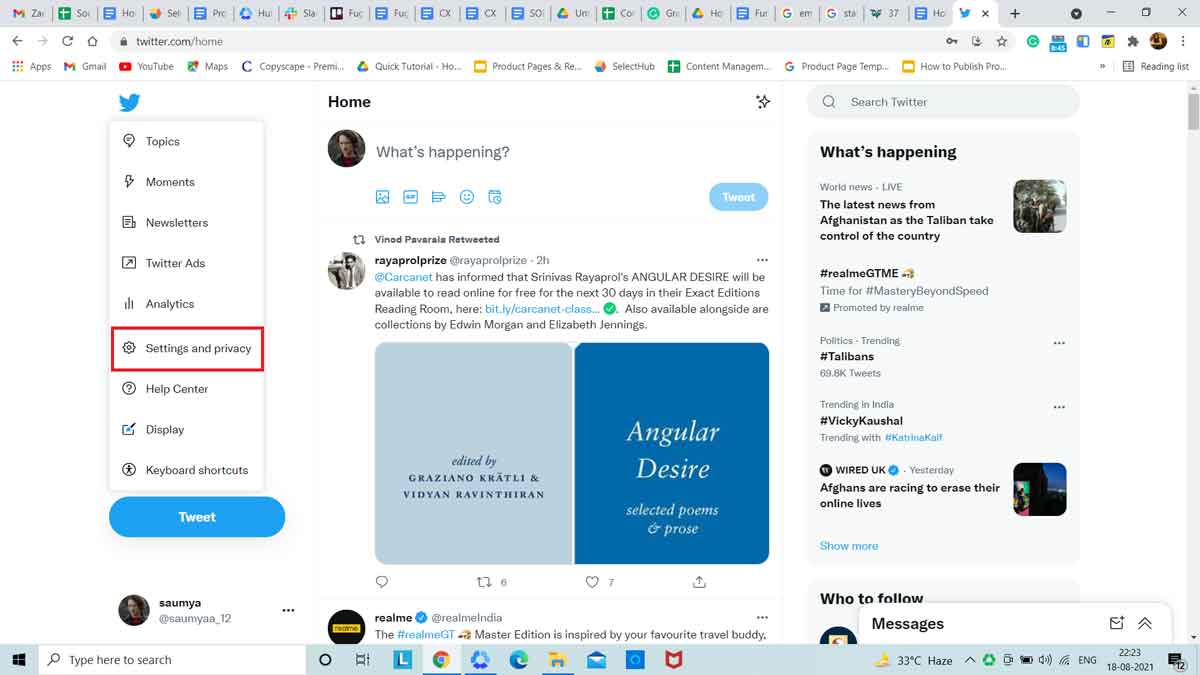Open account options next to saumya username
The width and height of the screenshot is (1200, 675).
(x=288, y=609)
